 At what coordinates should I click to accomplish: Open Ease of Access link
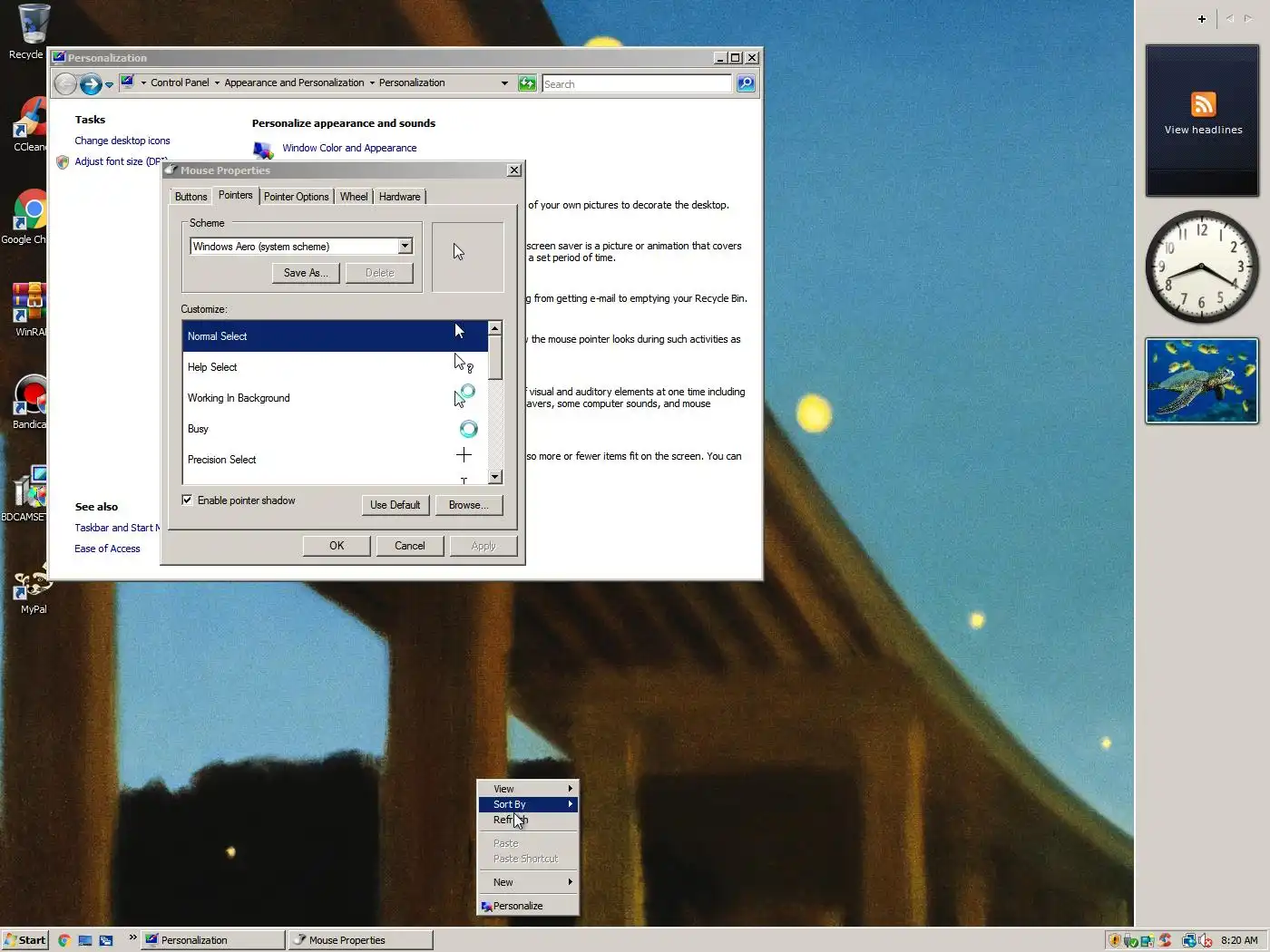tap(107, 549)
